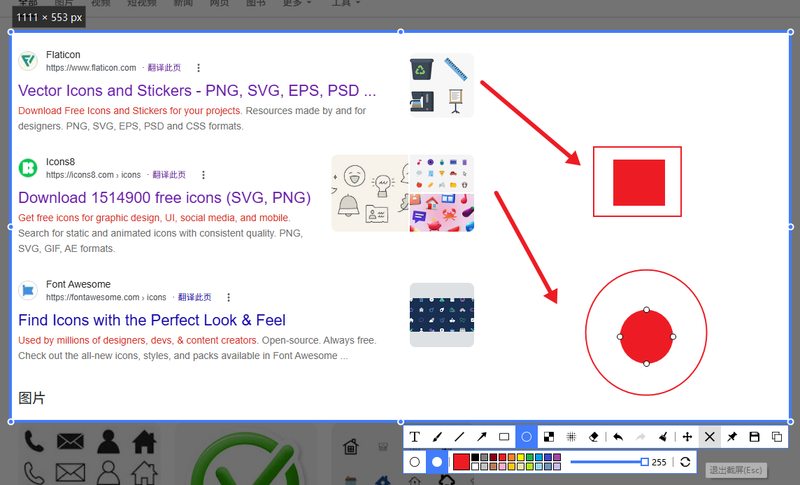Open the options menu for the Flaticon result
800x485 pixels.
tap(198, 68)
